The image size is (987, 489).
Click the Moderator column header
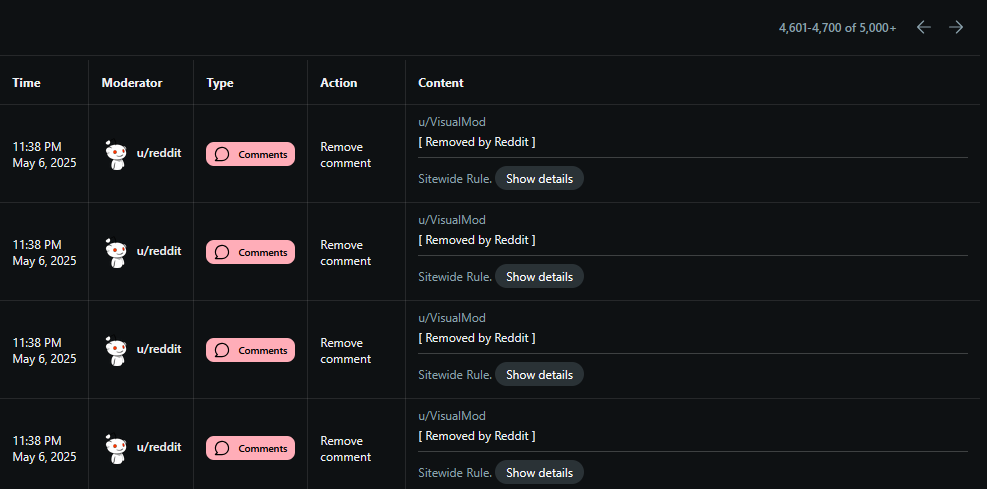(x=132, y=83)
